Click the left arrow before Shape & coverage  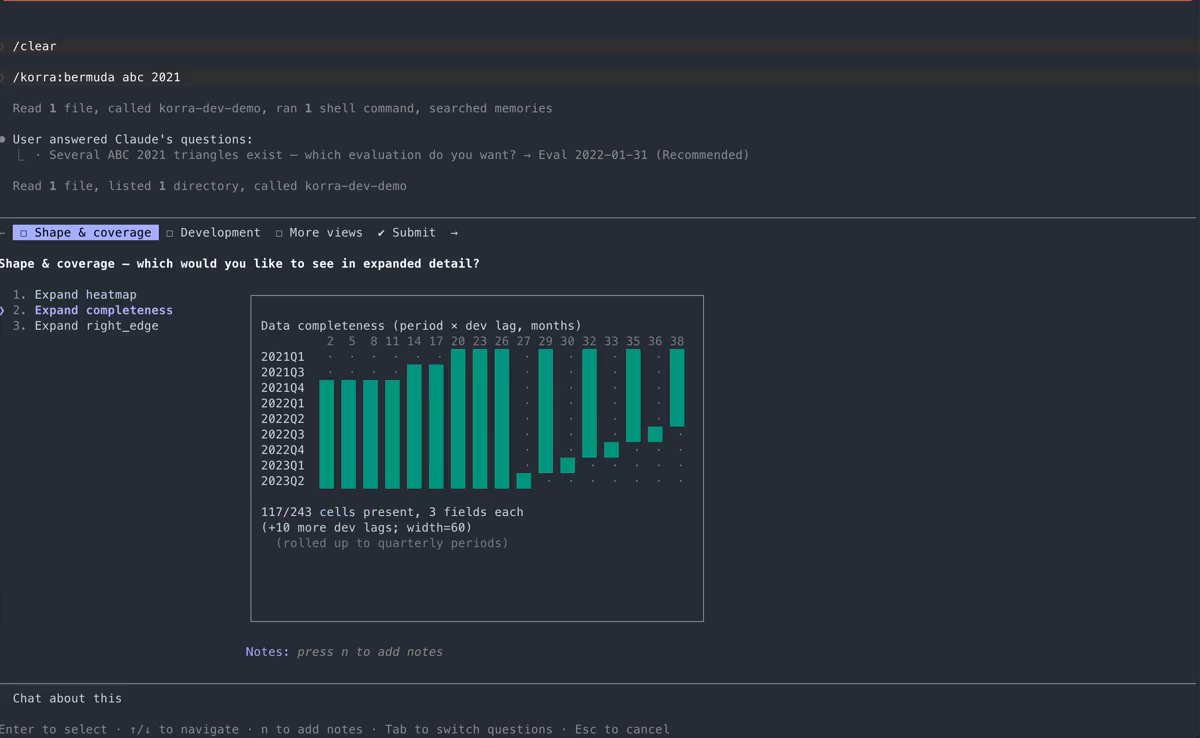(3, 232)
